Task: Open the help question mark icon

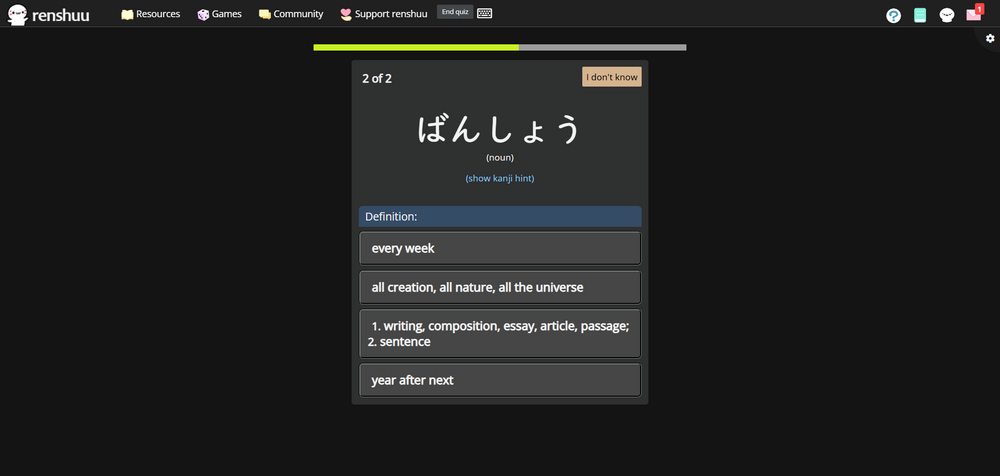Action: tap(893, 16)
